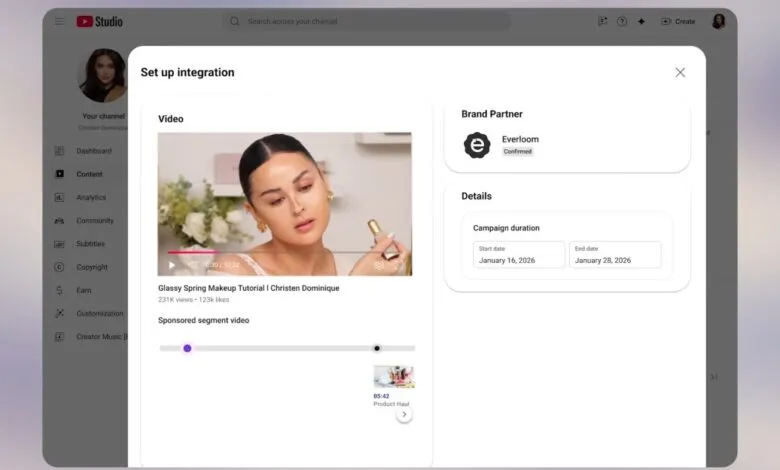Click the Create button

point(678,21)
